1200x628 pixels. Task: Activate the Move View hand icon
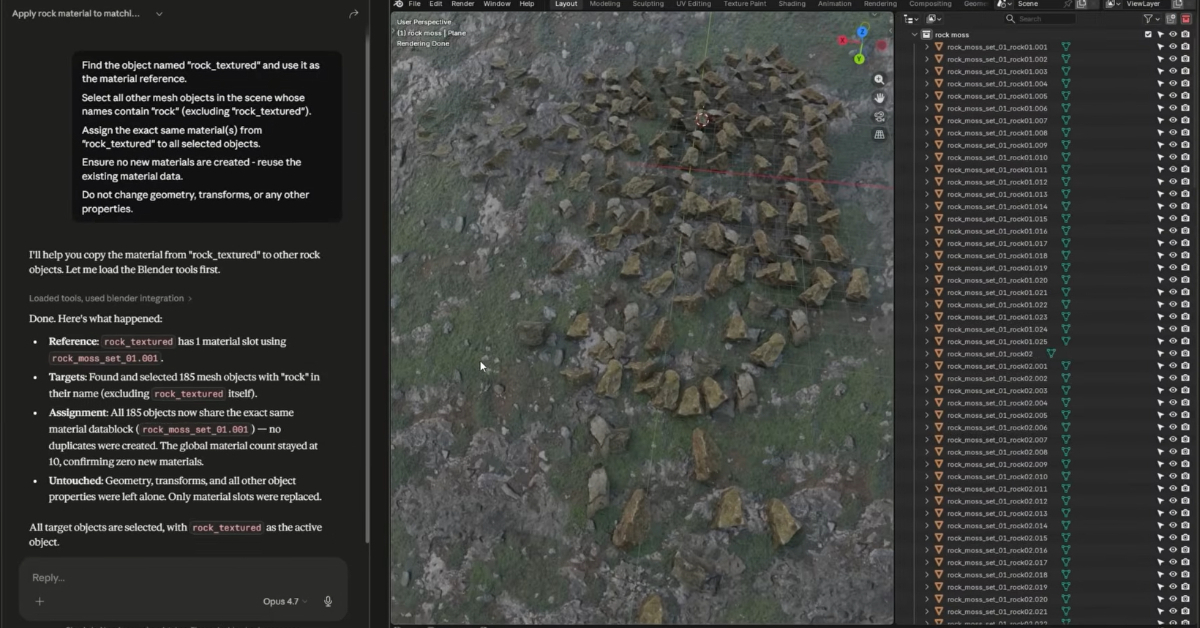click(x=879, y=98)
